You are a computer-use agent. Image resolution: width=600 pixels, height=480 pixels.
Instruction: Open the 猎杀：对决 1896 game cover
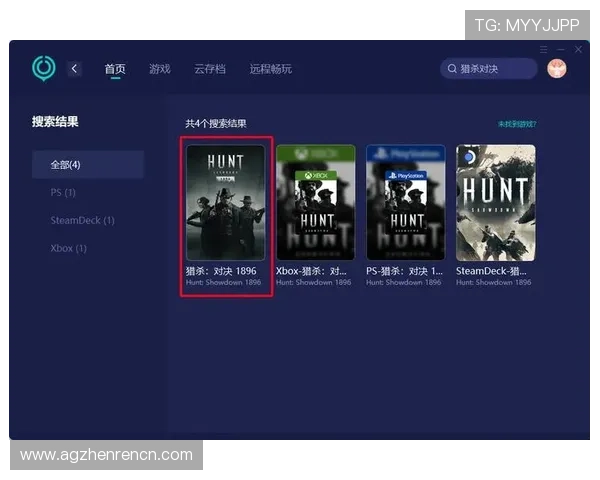pos(225,202)
